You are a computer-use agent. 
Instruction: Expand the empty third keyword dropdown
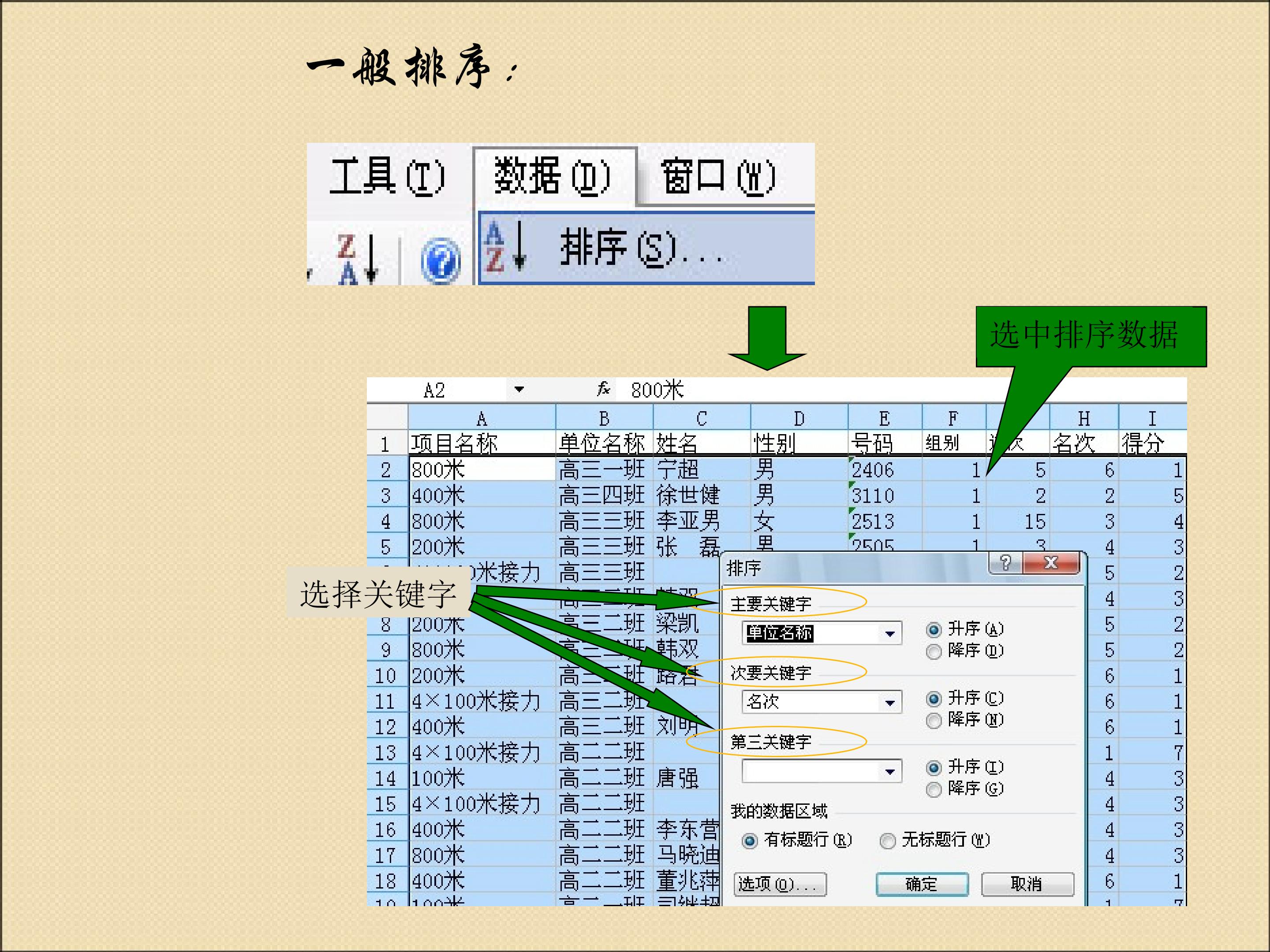pos(889,771)
